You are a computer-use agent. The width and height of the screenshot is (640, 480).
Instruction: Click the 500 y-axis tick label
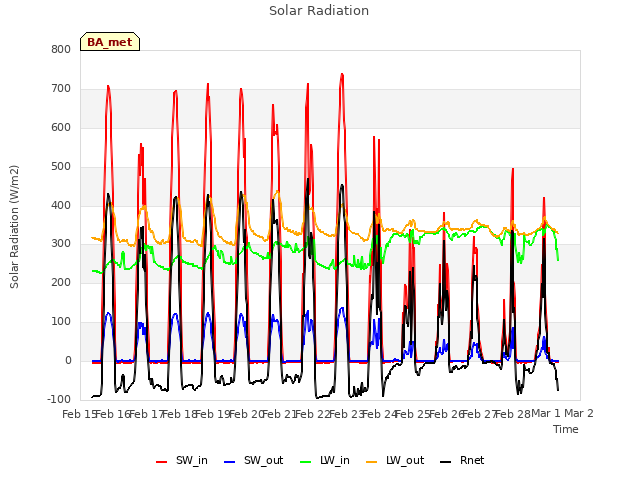[61, 166]
